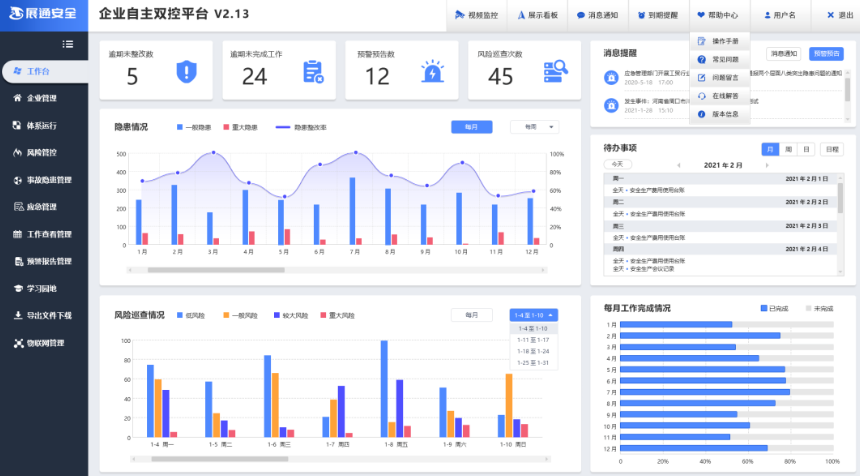Open 到期提醒 alarm-clock item in top bar
This screenshot has width=860, height=476.
coord(658,15)
